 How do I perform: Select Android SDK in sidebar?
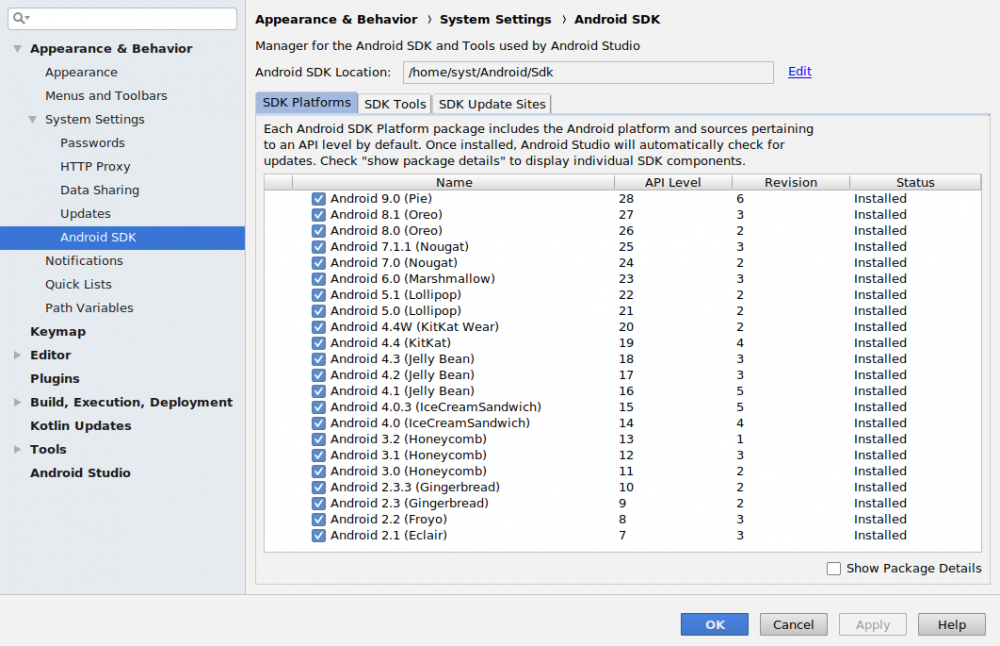tap(122, 237)
